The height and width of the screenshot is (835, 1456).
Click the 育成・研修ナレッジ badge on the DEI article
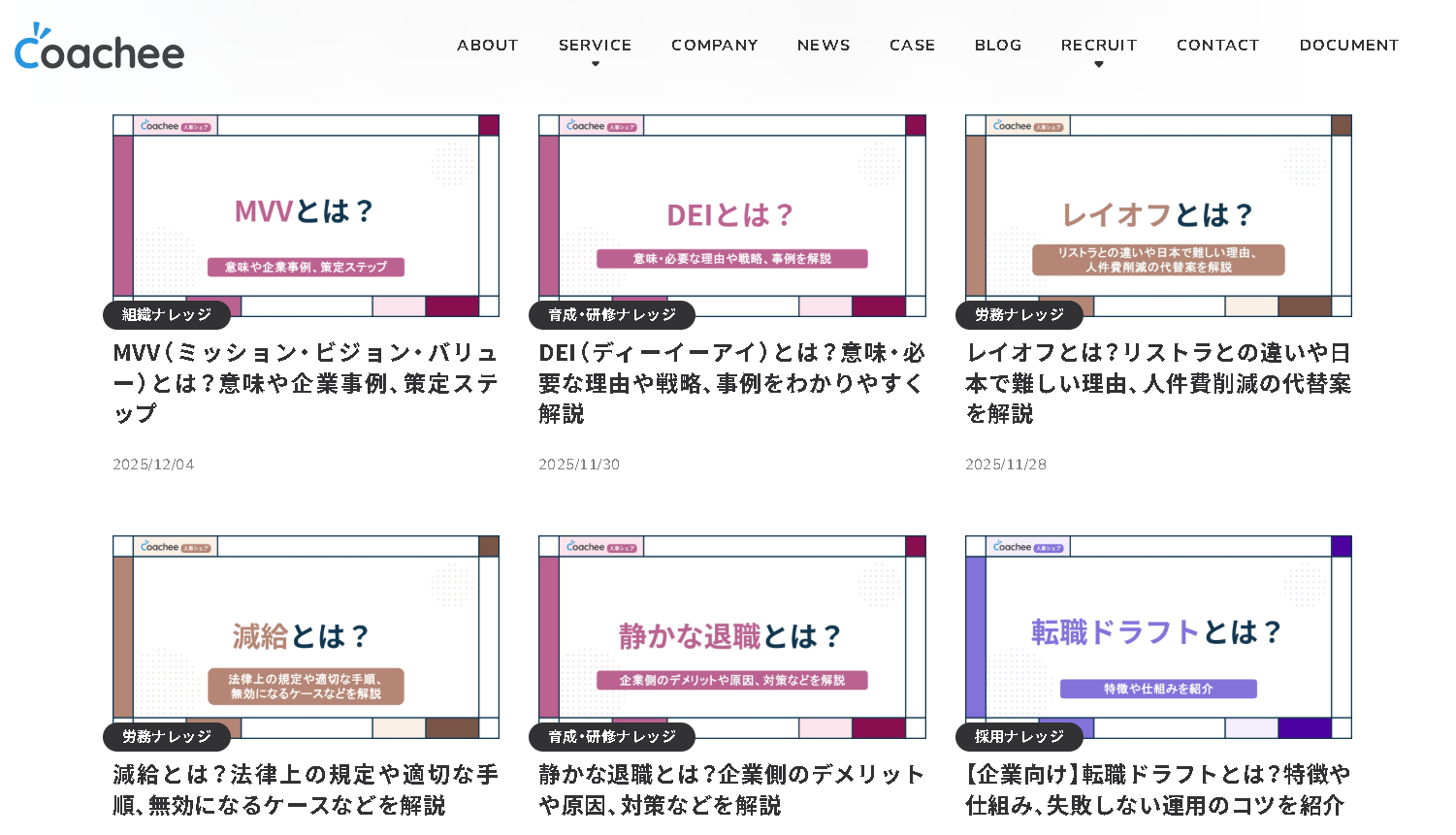point(612,315)
